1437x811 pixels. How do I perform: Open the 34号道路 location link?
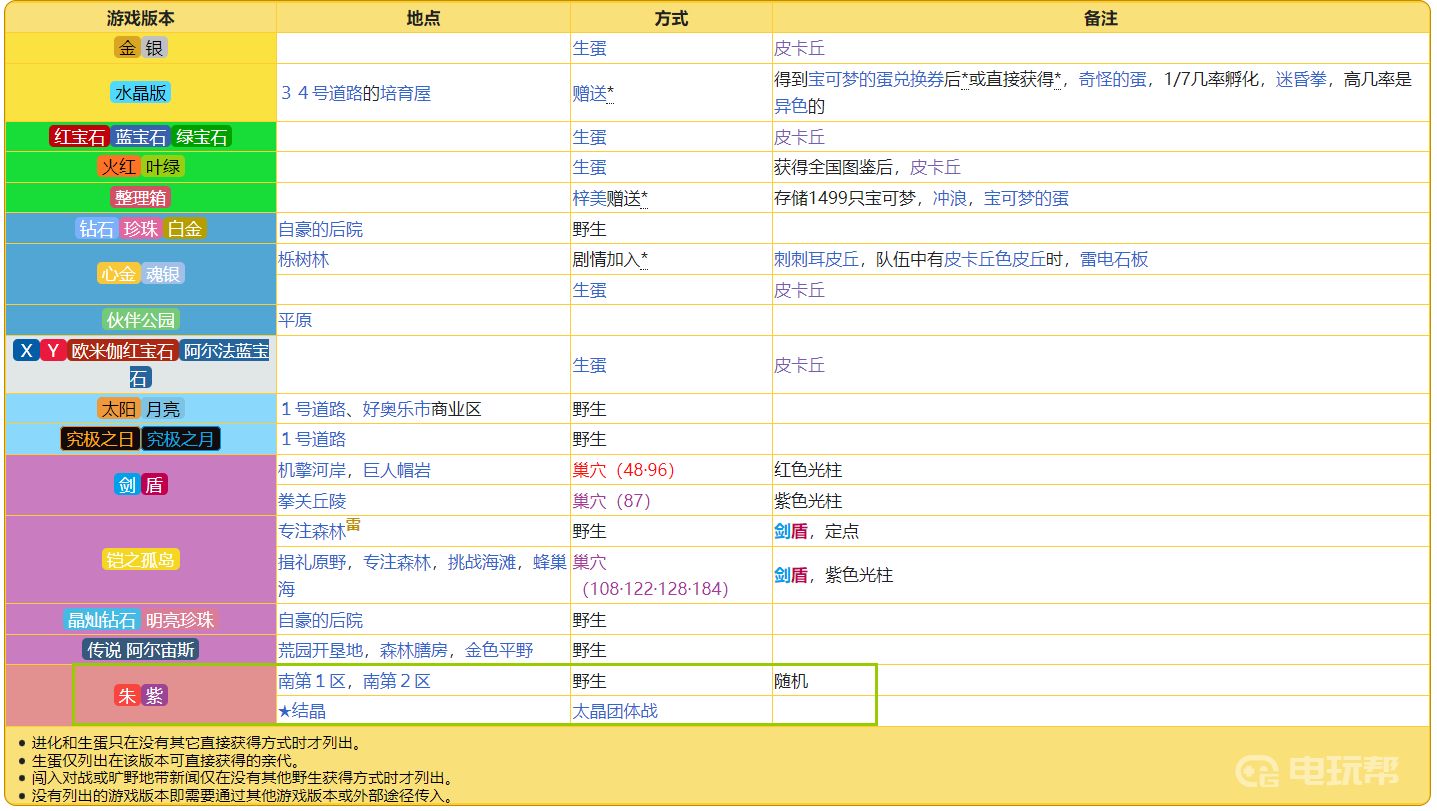pos(321,93)
